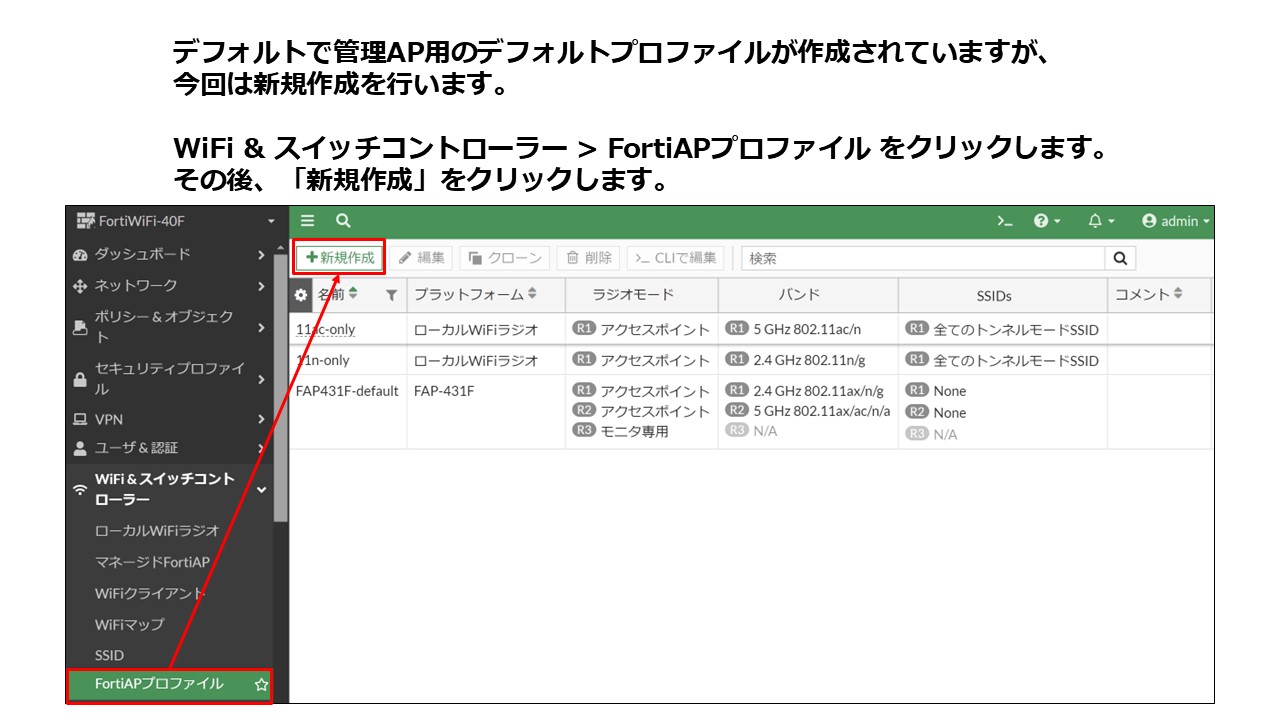Click the magnifier button beside search field
1280x720 pixels.
point(1120,258)
